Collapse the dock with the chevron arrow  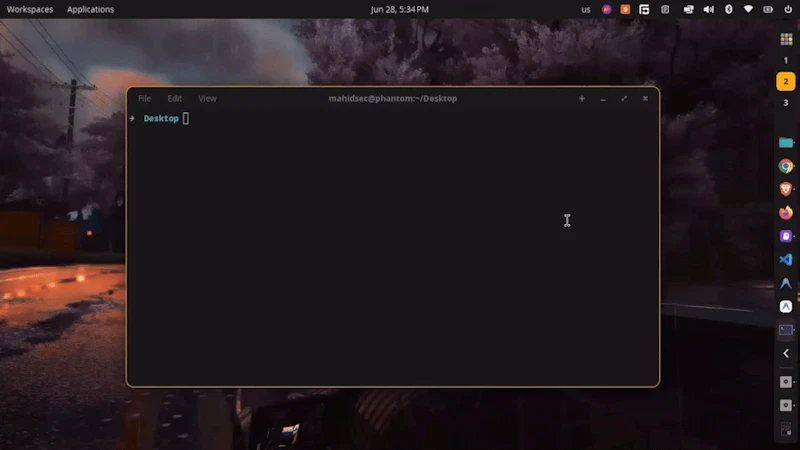point(786,353)
